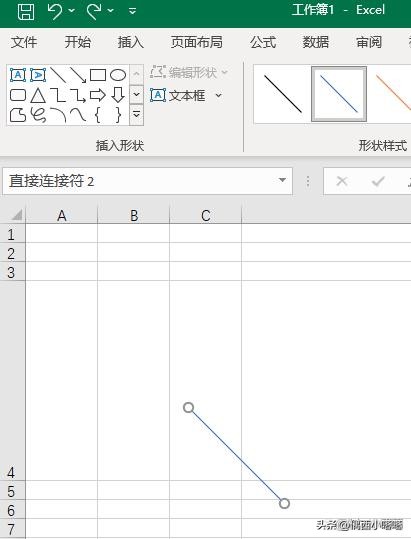Select column A header

(x=62, y=216)
